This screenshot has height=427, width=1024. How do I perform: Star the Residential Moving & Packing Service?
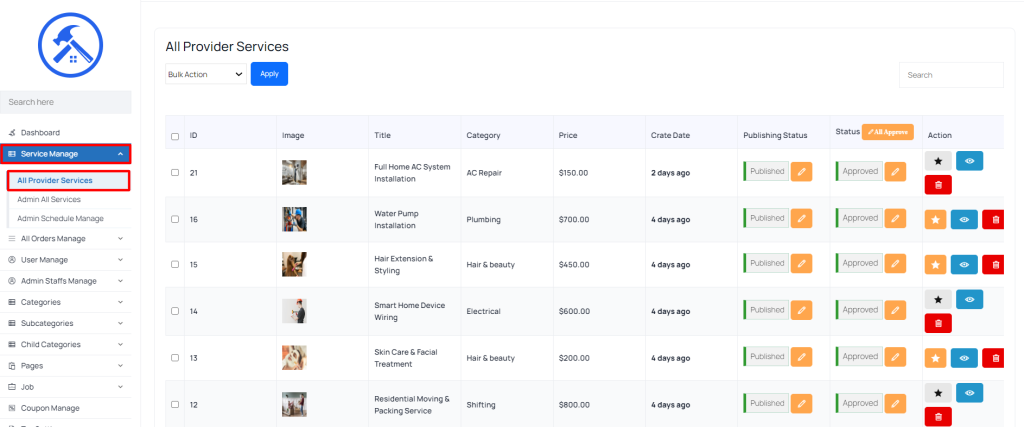click(938, 393)
